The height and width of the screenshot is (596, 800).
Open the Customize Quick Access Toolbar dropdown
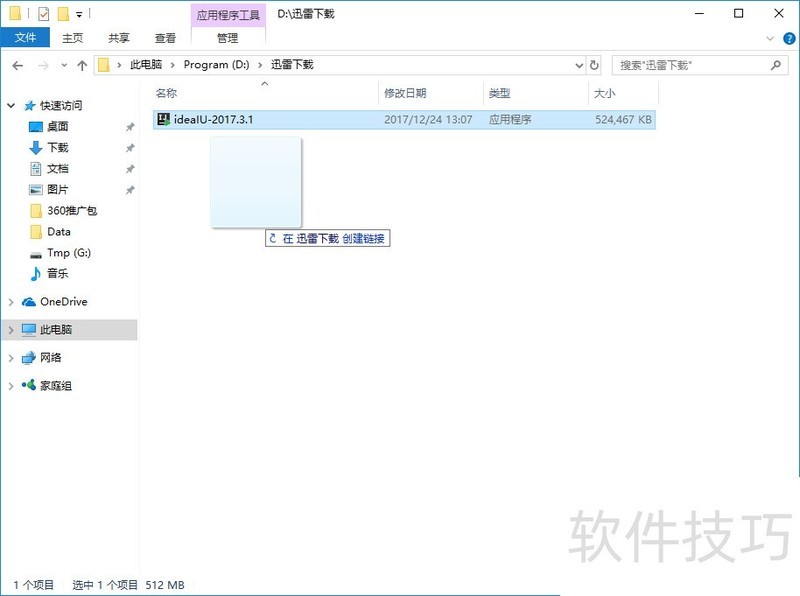(x=79, y=14)
